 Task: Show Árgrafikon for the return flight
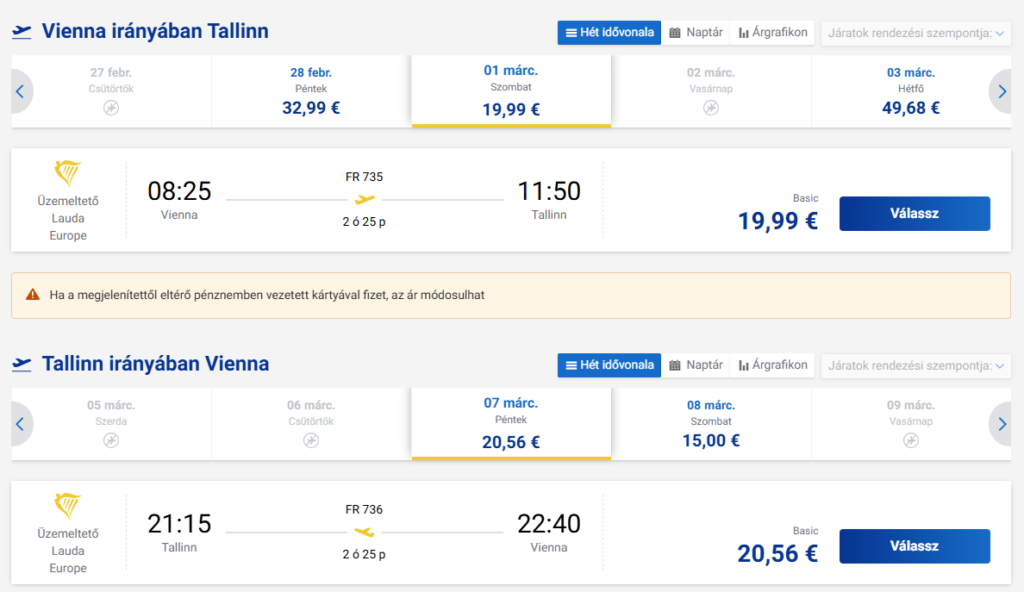[x=773, y=365]
